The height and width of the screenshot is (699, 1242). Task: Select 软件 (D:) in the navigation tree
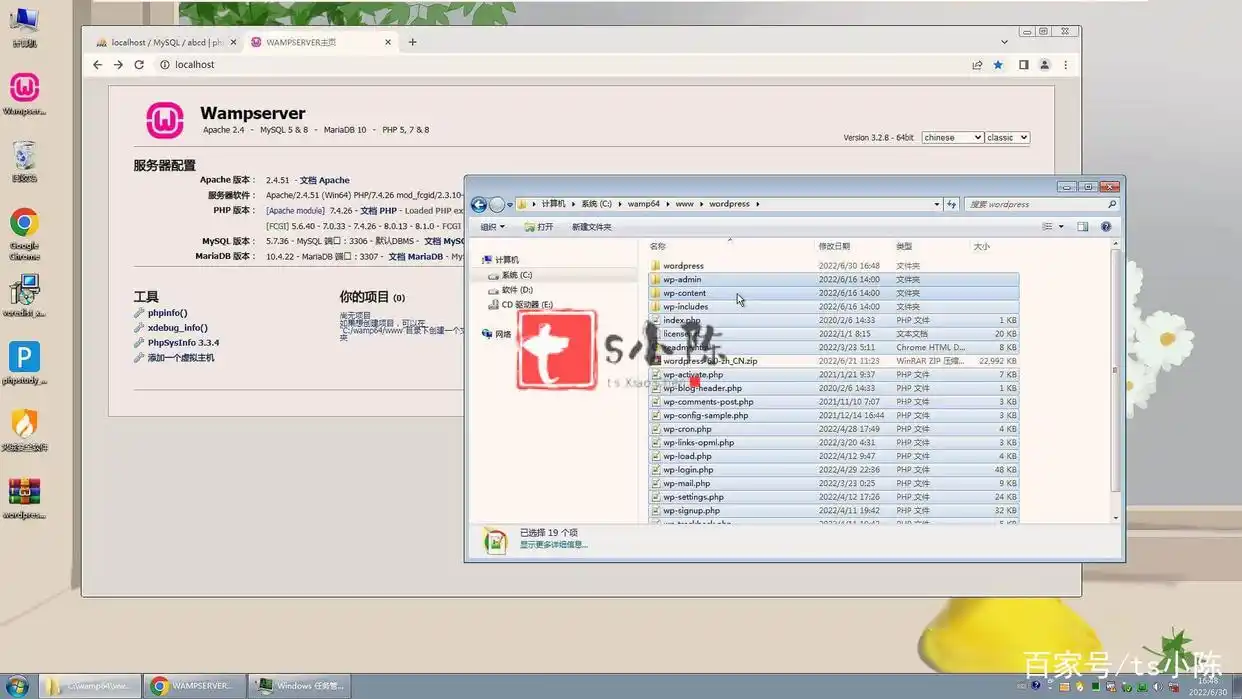click(x=517, y=290)
